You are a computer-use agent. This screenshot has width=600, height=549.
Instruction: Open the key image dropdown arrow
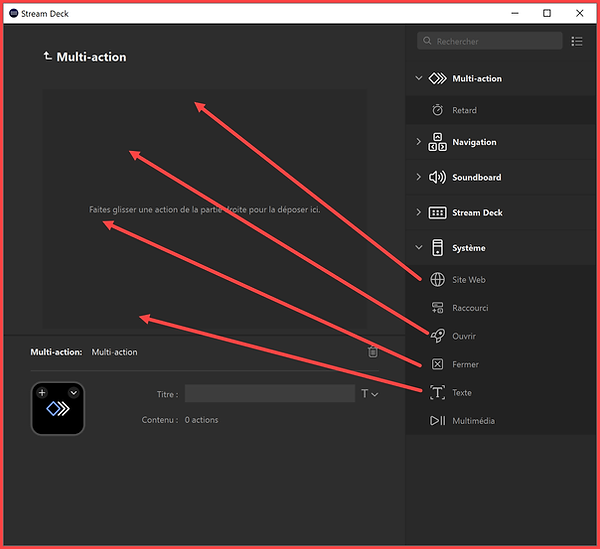[73, 393]
